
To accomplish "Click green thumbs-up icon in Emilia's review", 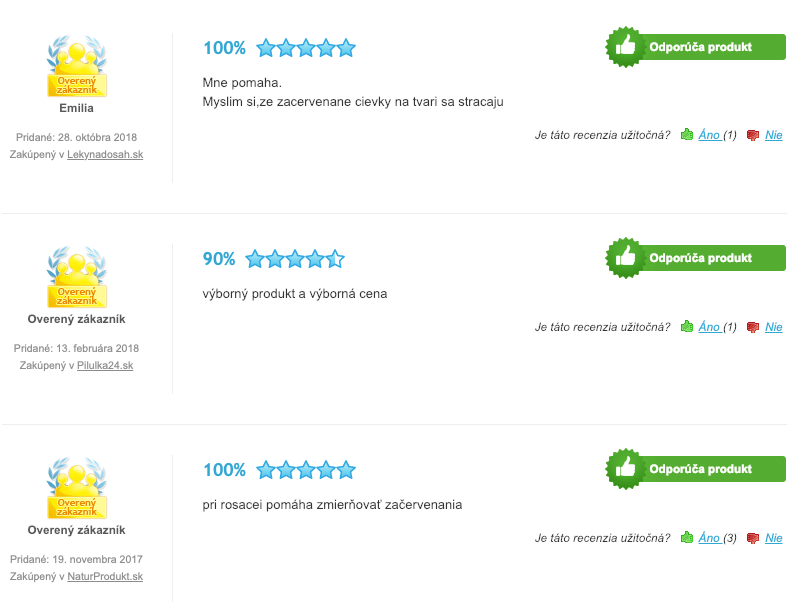I will [687, 134].
